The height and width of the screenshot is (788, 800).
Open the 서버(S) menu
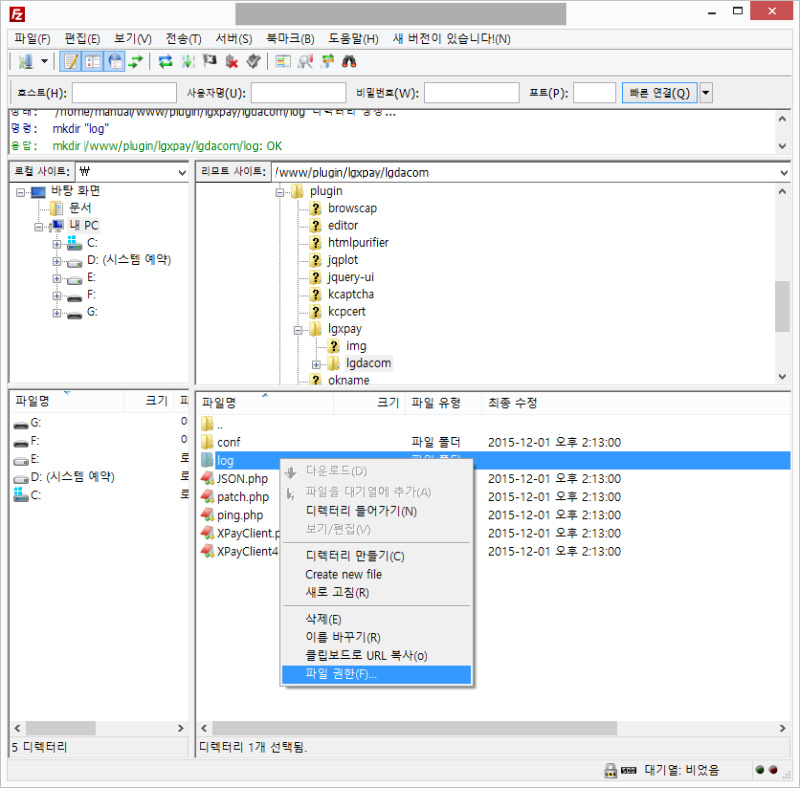[234, 39]
